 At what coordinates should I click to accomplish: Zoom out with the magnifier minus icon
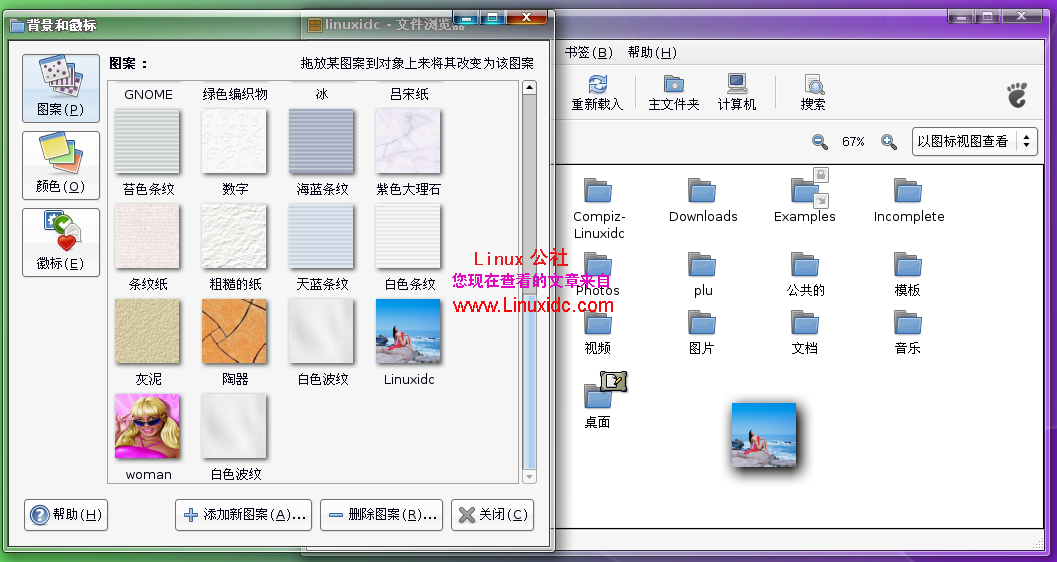(820, 142)
